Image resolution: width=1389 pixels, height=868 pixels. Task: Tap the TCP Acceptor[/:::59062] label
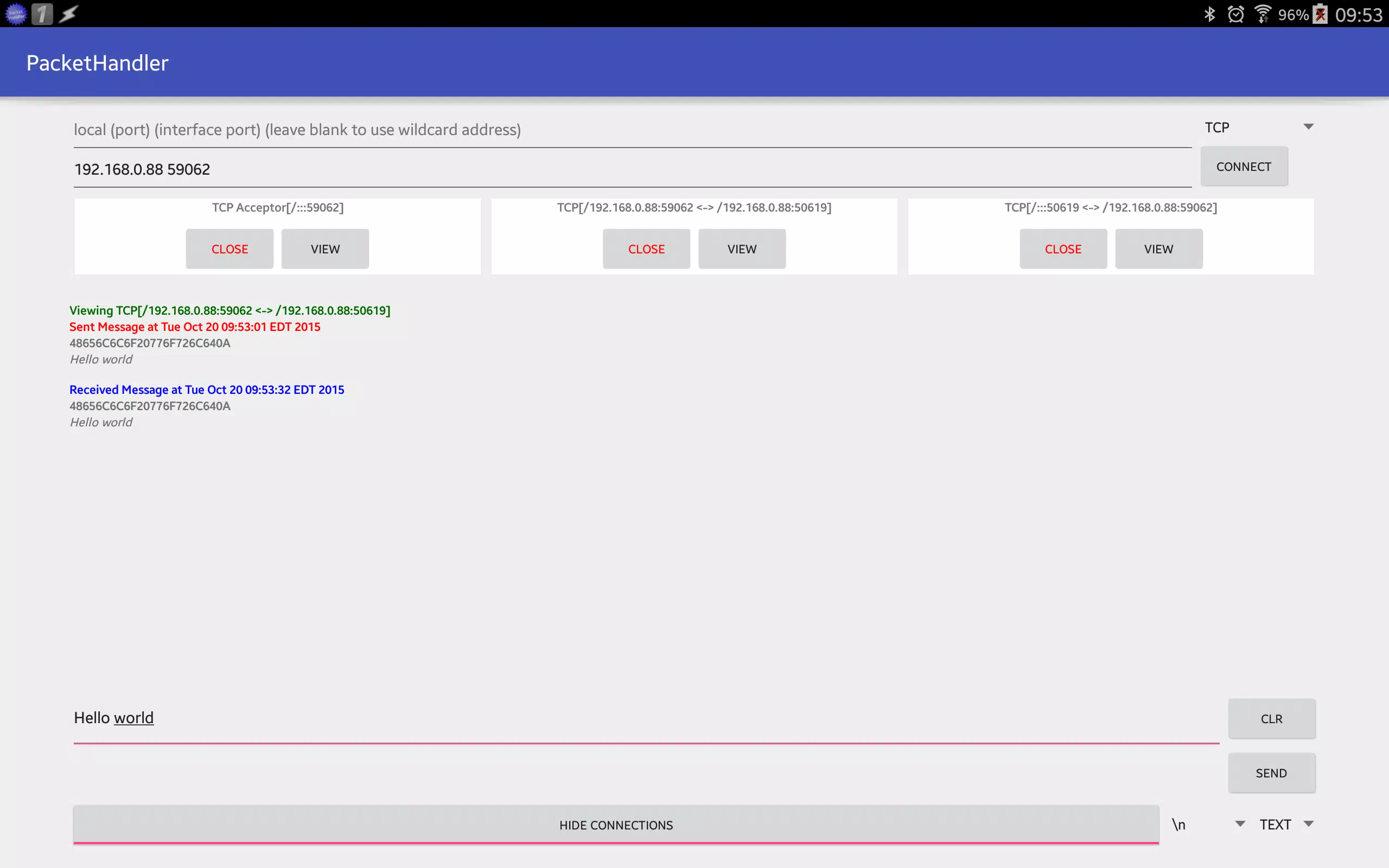[278, 208]
